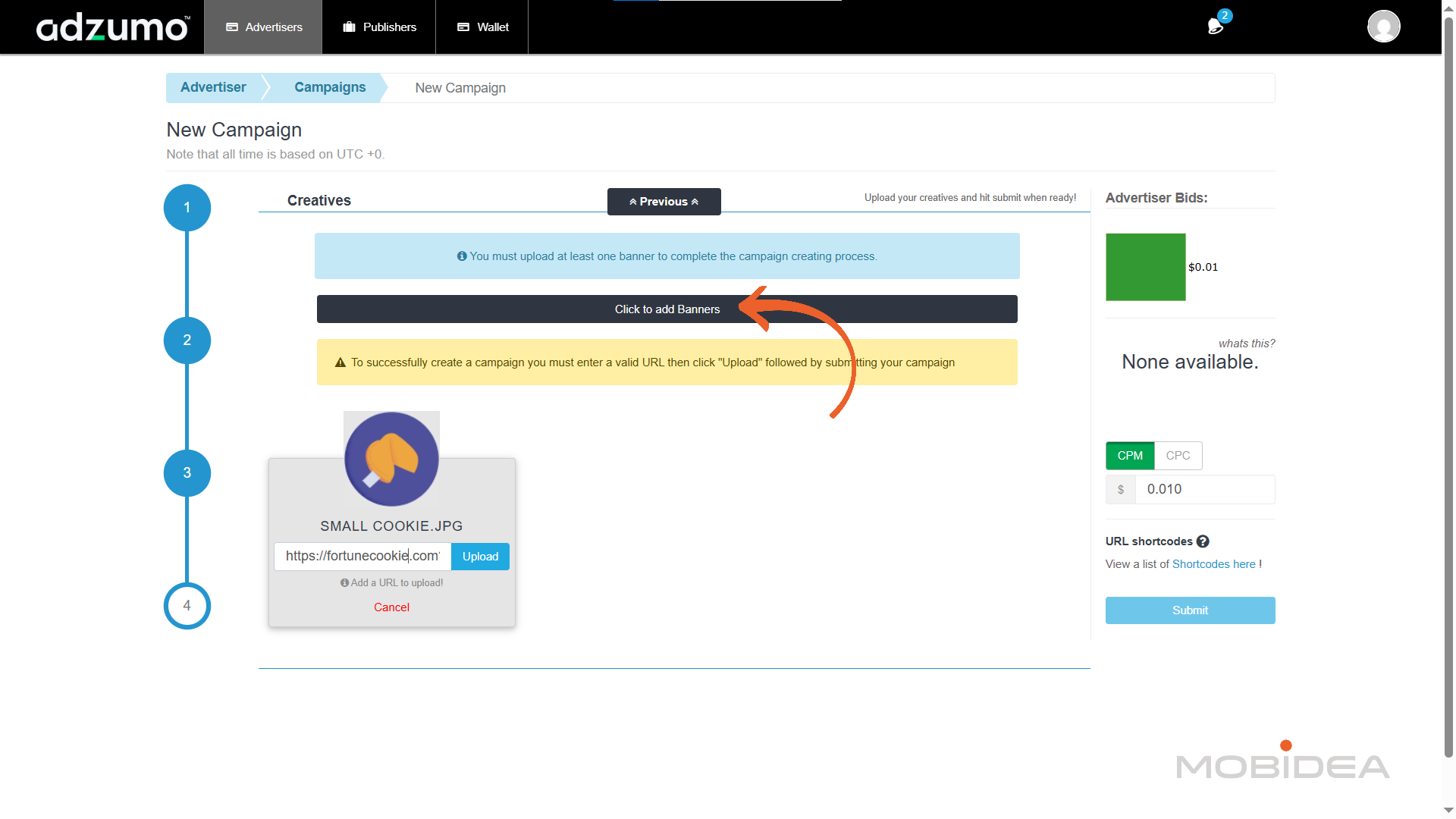The height and width of the screenshot is (819, 1456).
Task: Click URL shortcodes help question icon
Action: click(x=1203, y=541)
